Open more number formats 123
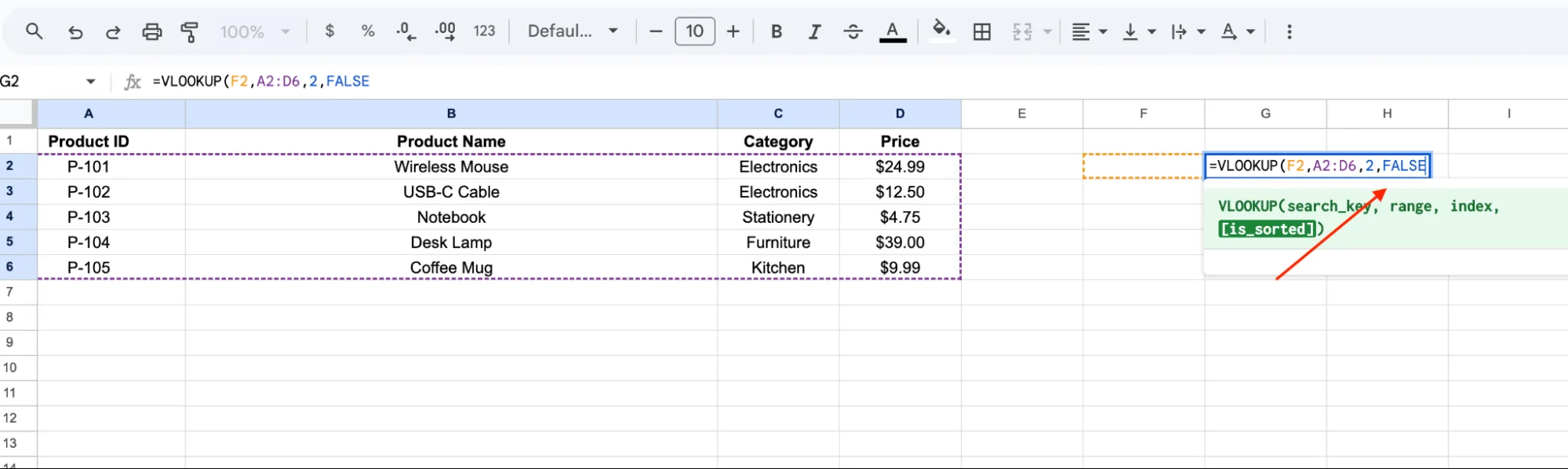The image size is (1568, 469). click(485, 31)
